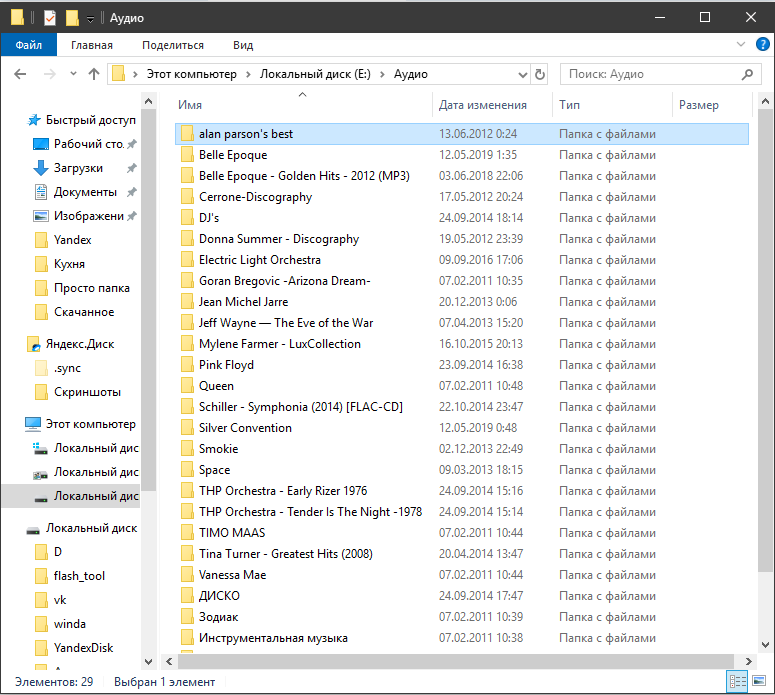Select folder D in navigation pane
Viewport: 775px width, 695px height.
point(58,552)
